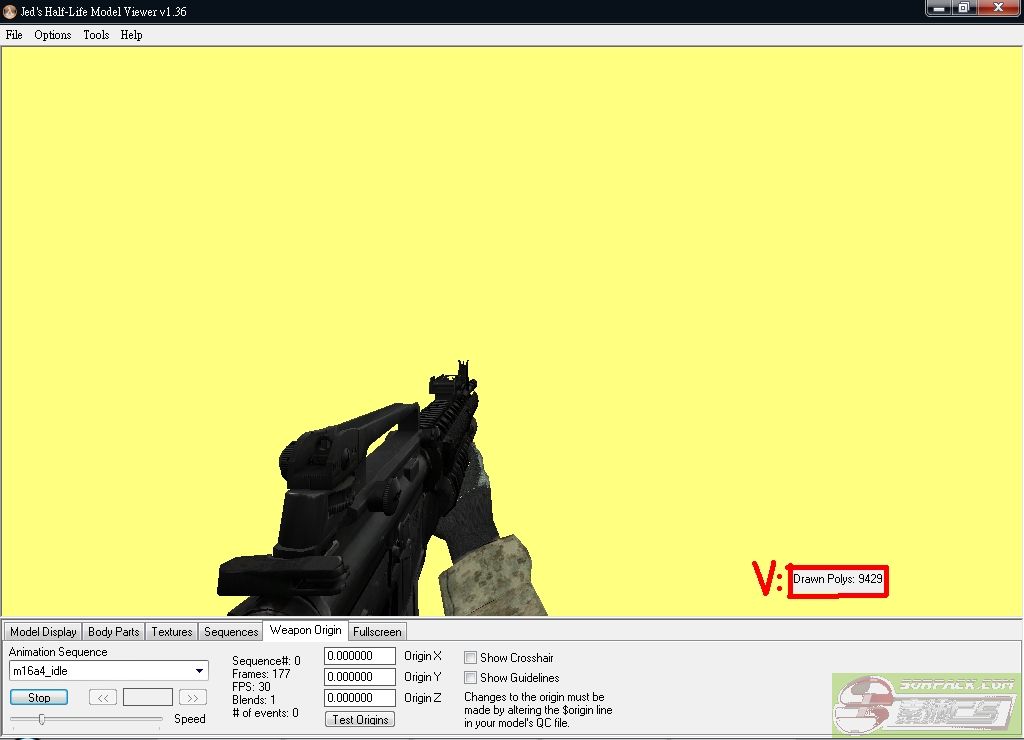This screenshot has height=740, width=1024.
Task: Restore down the model viewer window
Action: click(963, 8)
